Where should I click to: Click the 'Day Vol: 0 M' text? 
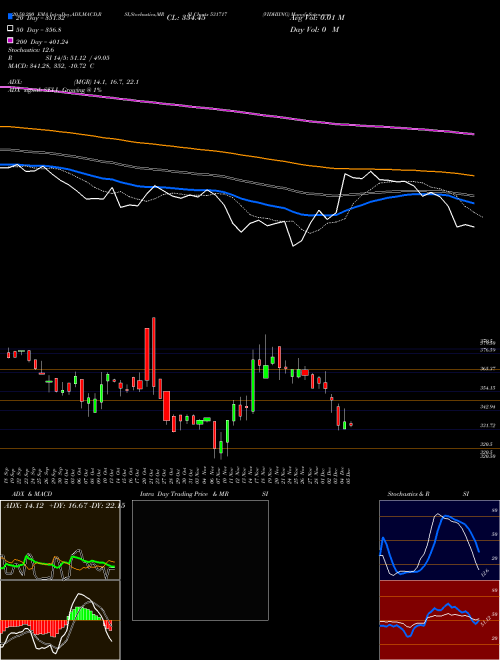(314, 30)
